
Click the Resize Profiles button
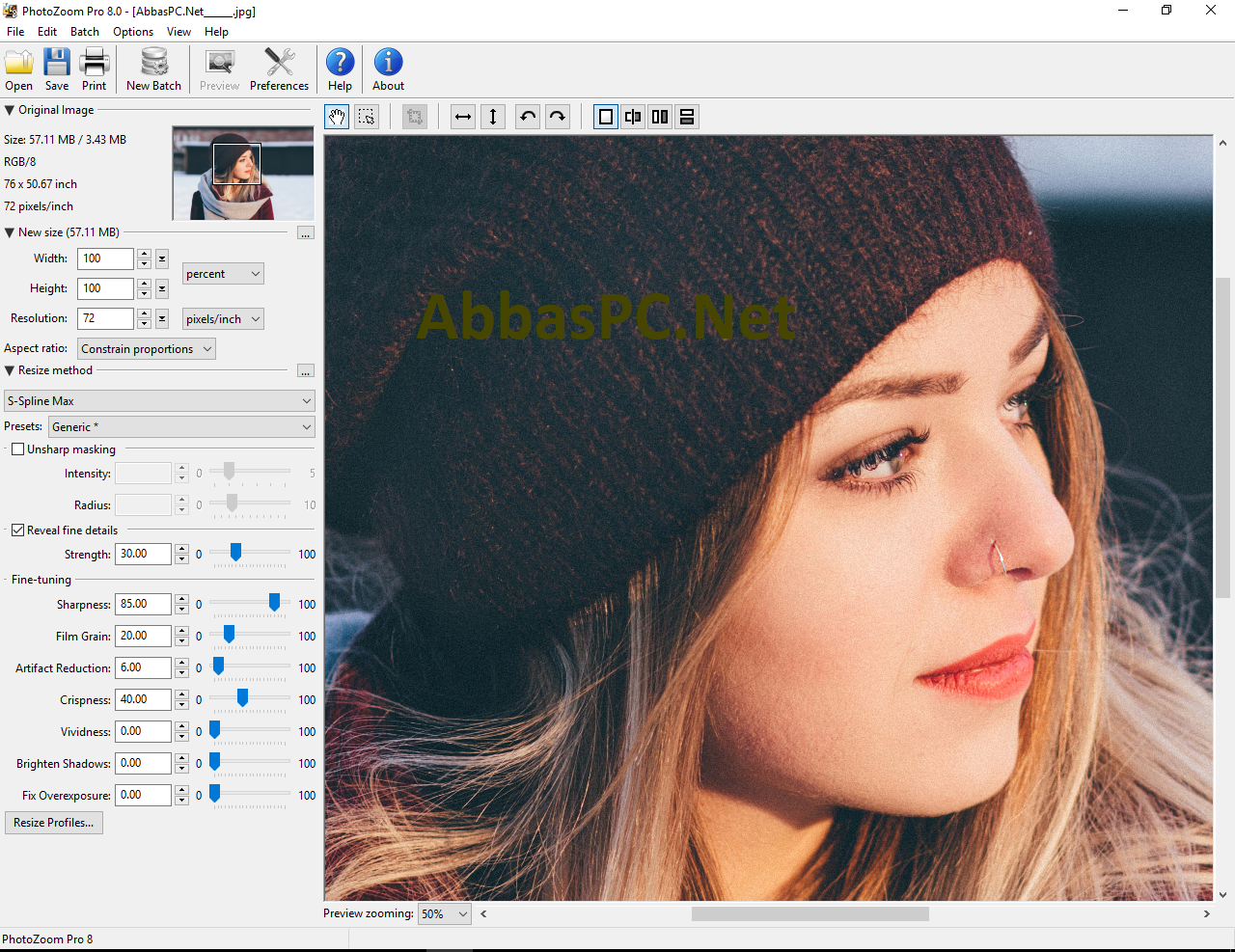tap(54, 823)
